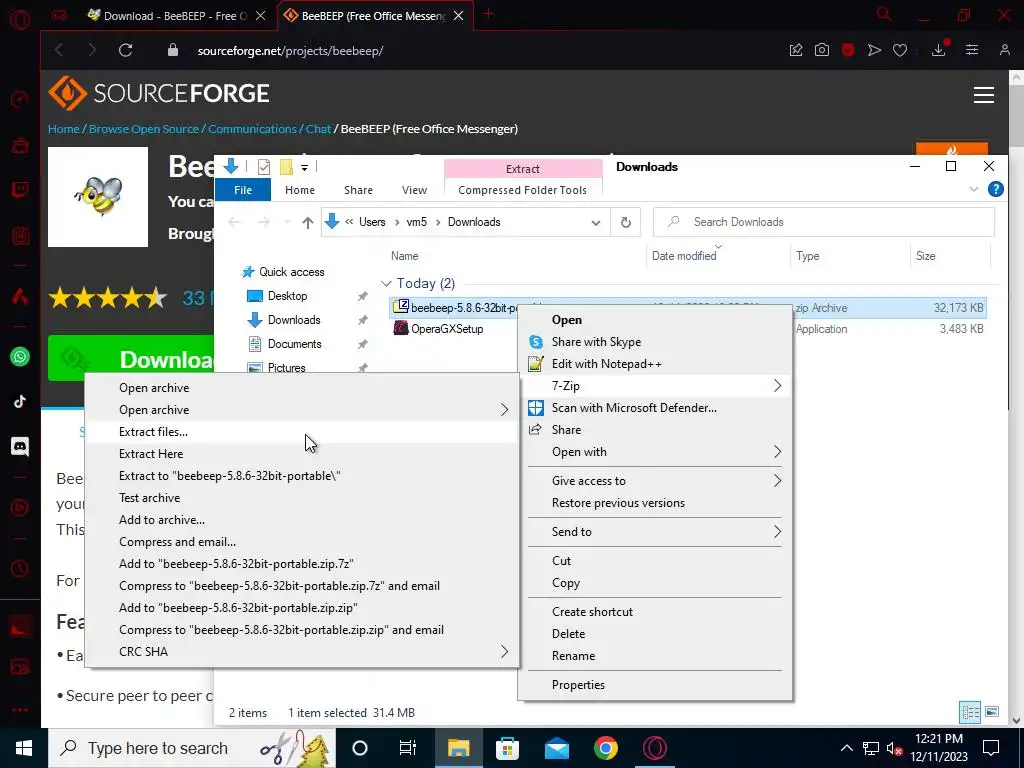Expand the Give access to submenu
This screenshot has height=768, width=1024.
tap(777, 481)
